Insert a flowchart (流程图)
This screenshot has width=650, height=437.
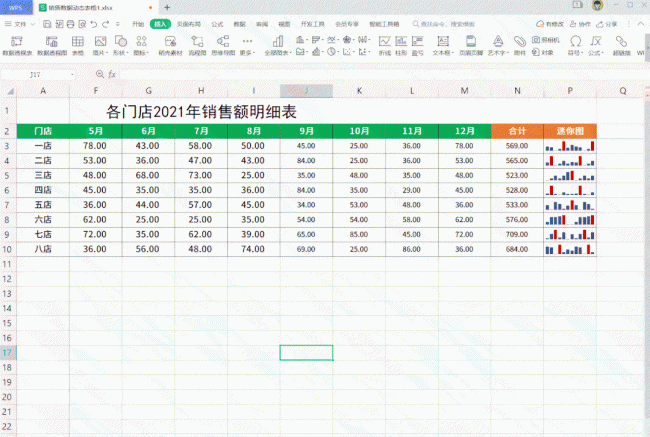197,46
